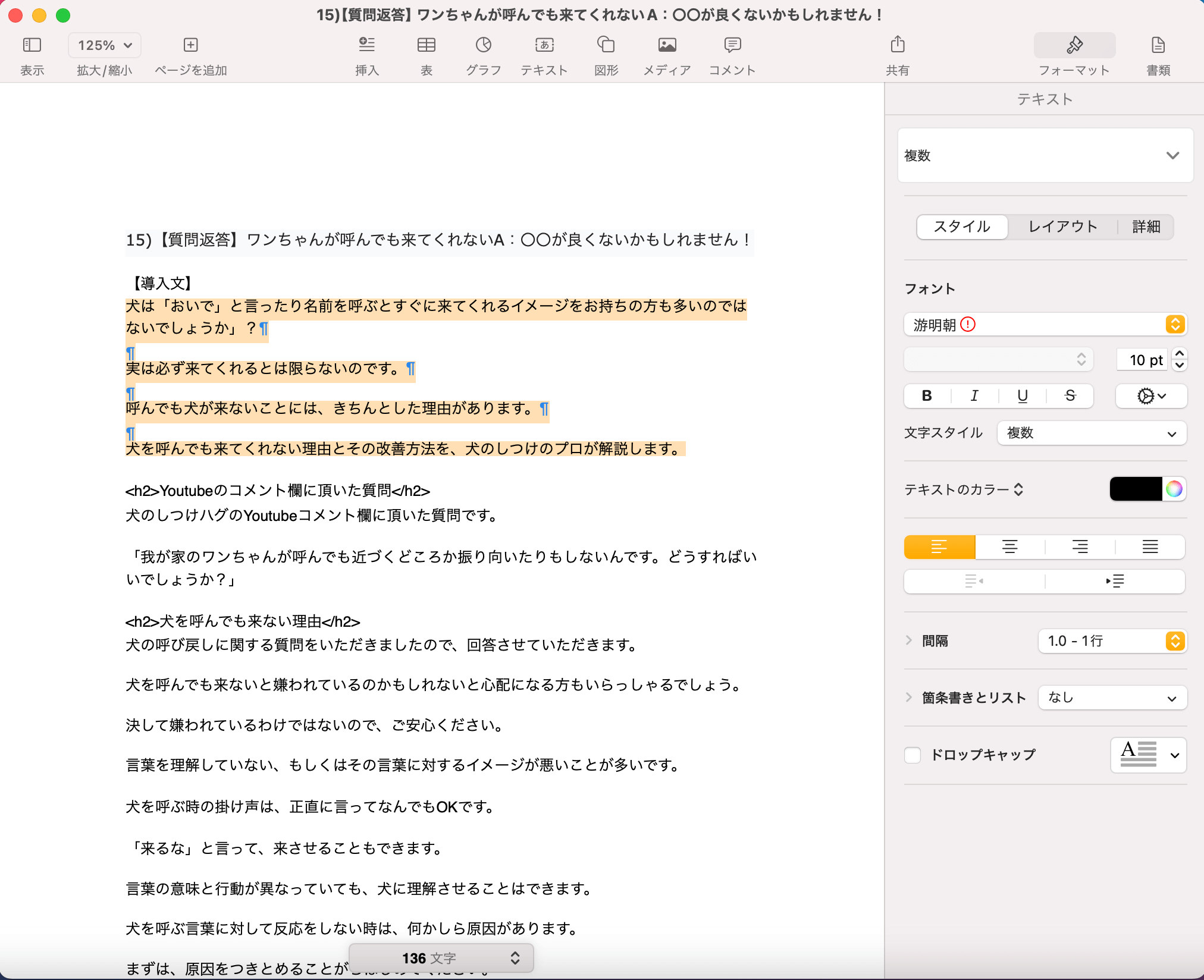Click the 共有 share icon
The width and height of the screenshot is (1204, 980).
tap(898, 44)
